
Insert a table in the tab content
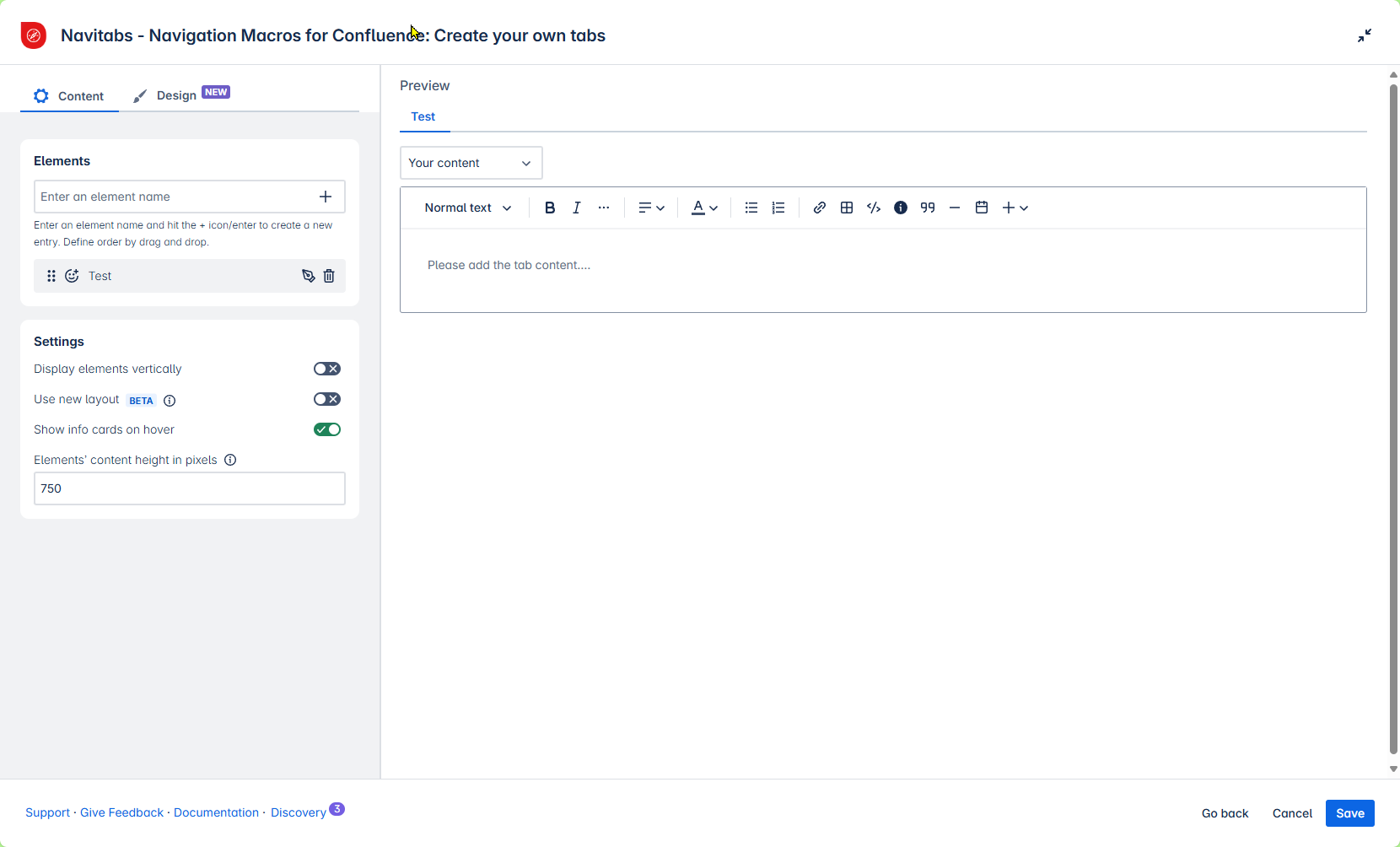click(x=847, y=208)
